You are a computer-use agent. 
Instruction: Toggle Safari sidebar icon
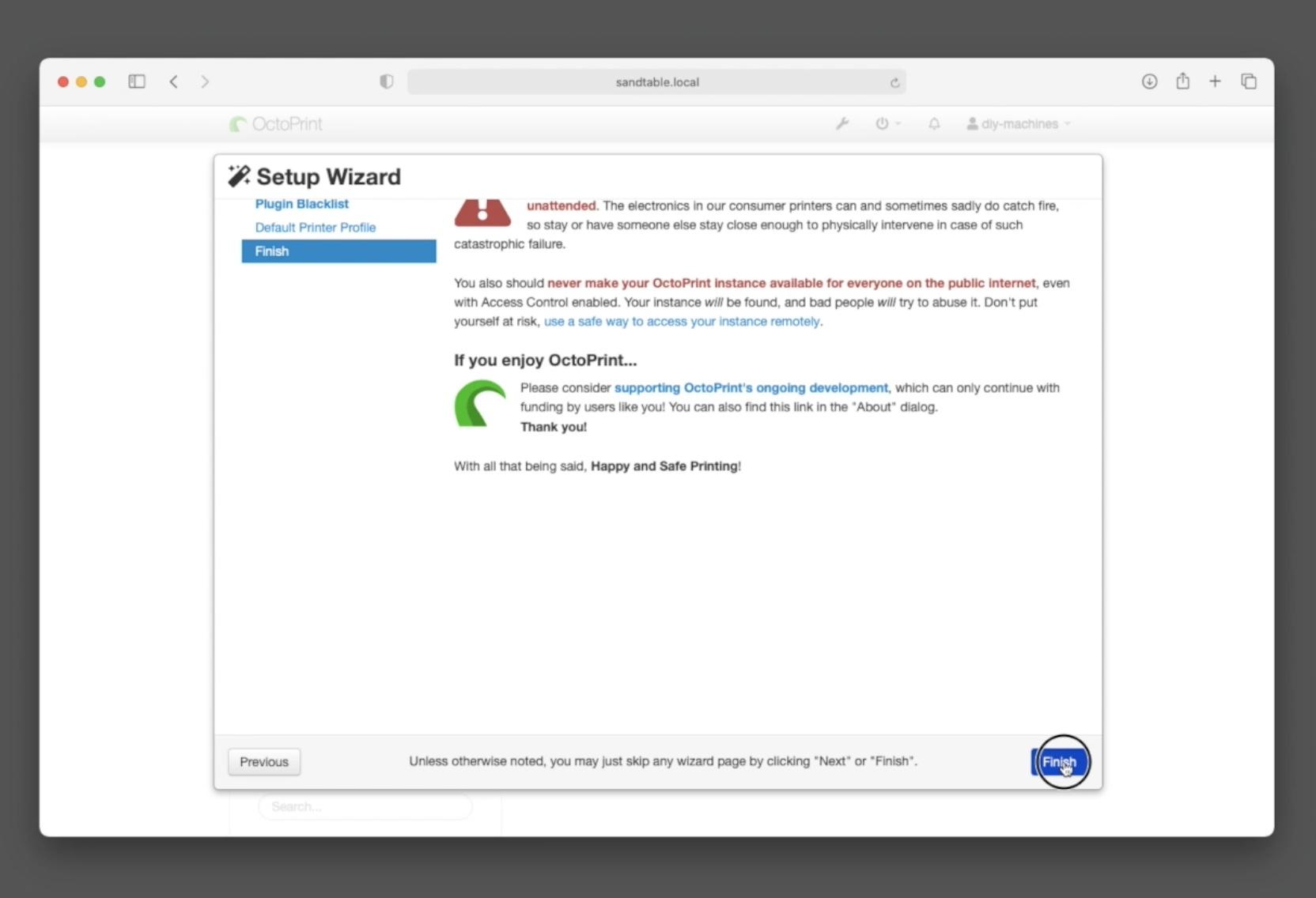pyautogui.click(x=137, y=81)
